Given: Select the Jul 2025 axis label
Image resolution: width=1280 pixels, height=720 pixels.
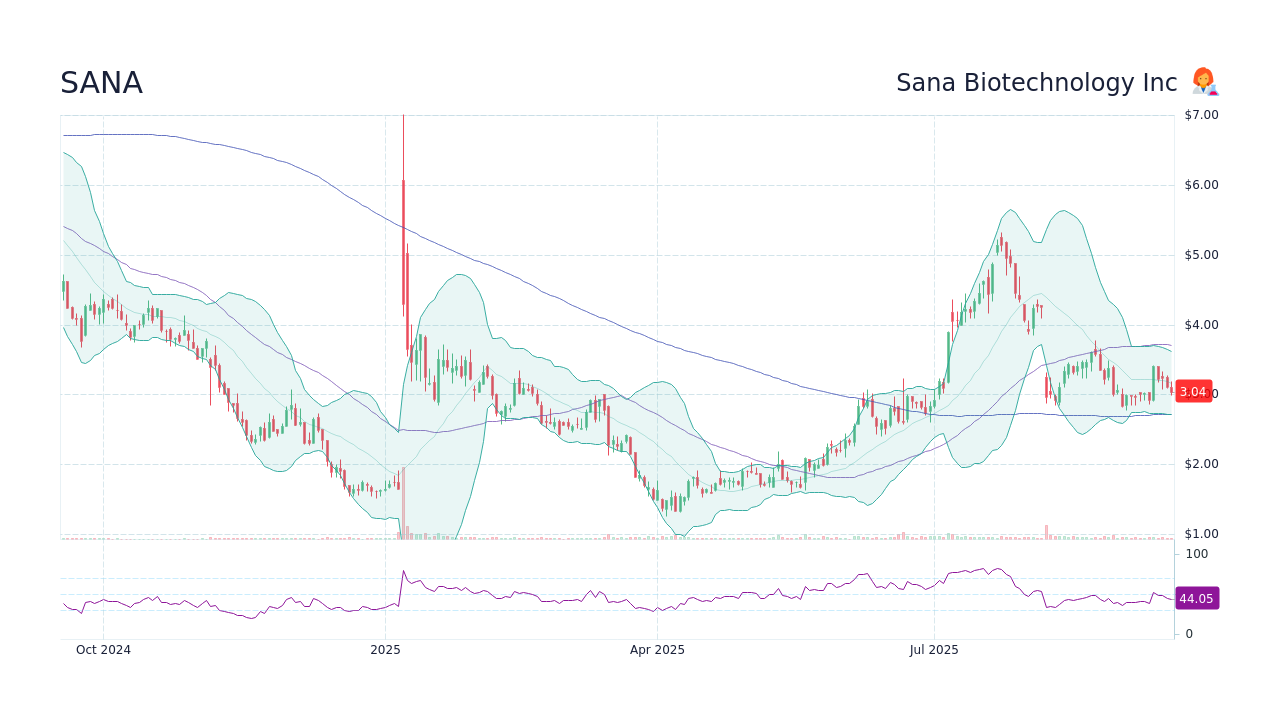Looking at the screenshot, I should point(935,650).
